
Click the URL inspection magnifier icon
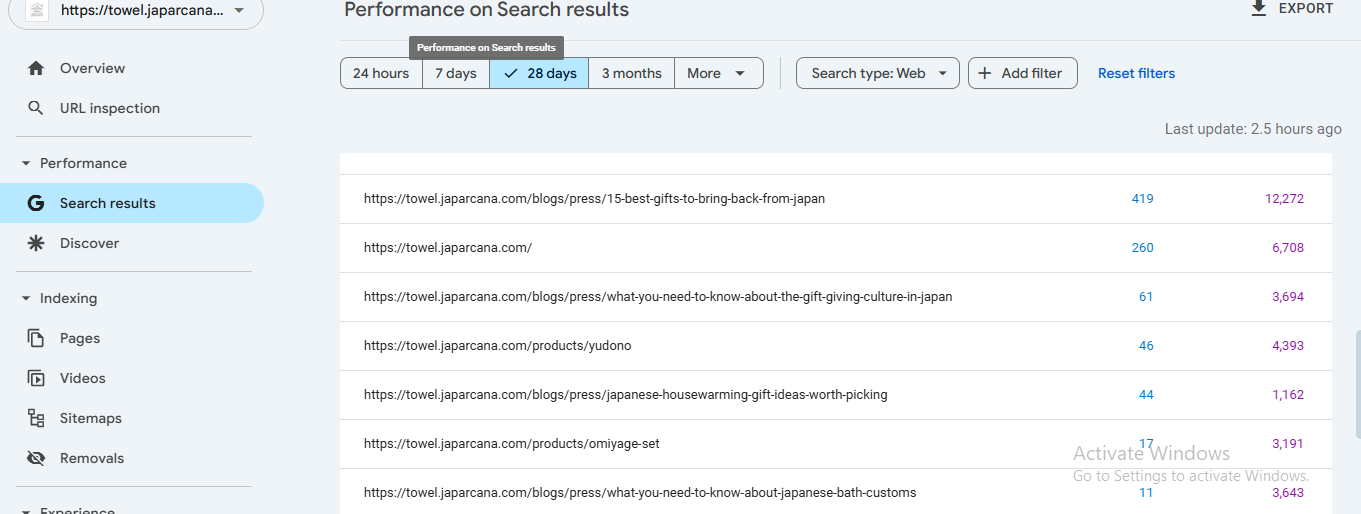36,108
